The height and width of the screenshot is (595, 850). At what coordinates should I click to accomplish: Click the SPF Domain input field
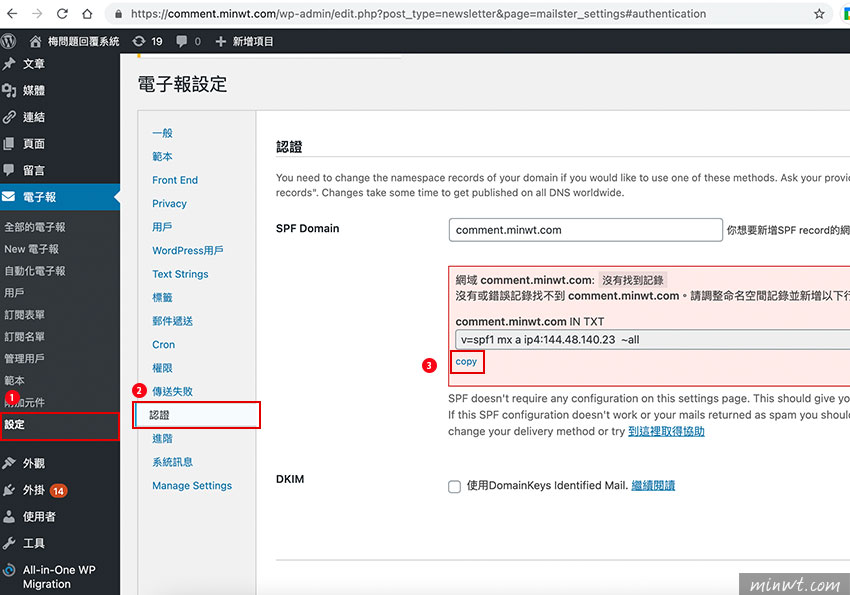click(585, 230)
